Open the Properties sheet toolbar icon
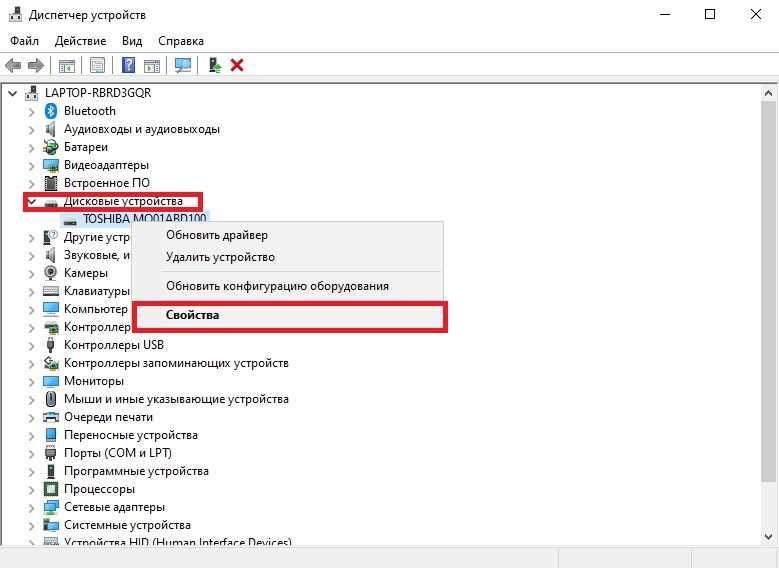 pyautogui.click(x=97, y=65)
